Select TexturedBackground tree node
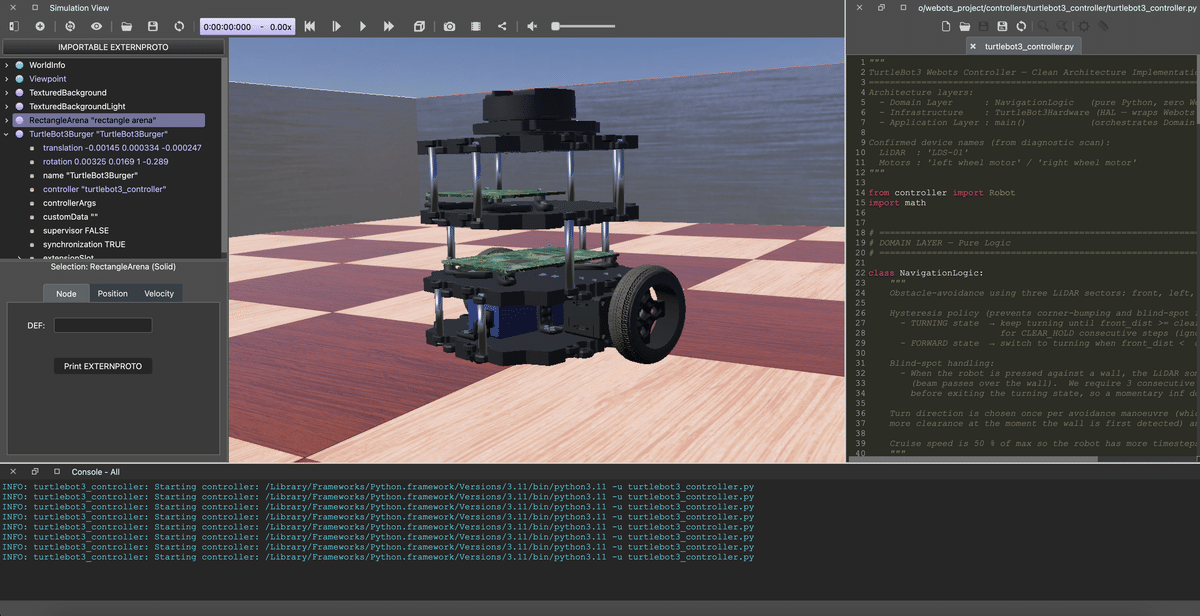The image size is (1200, 616). [x=68, y=92]
